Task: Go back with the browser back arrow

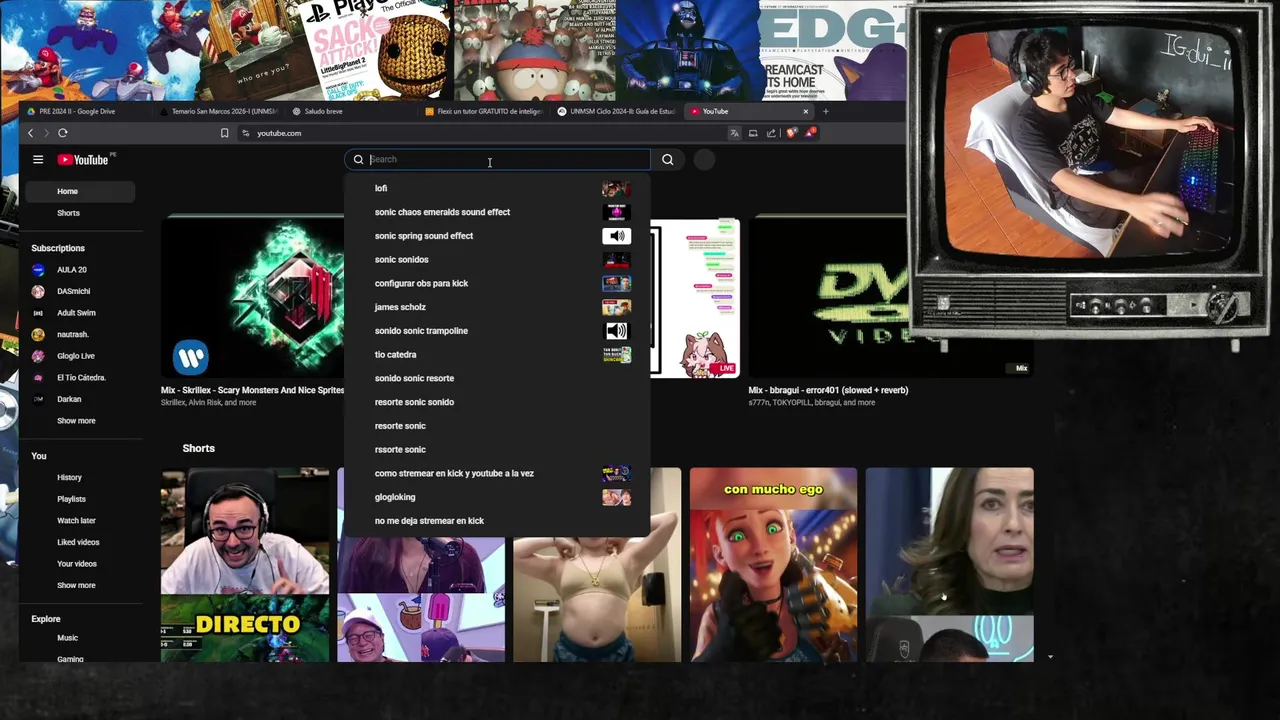Action: coord(30,133)
